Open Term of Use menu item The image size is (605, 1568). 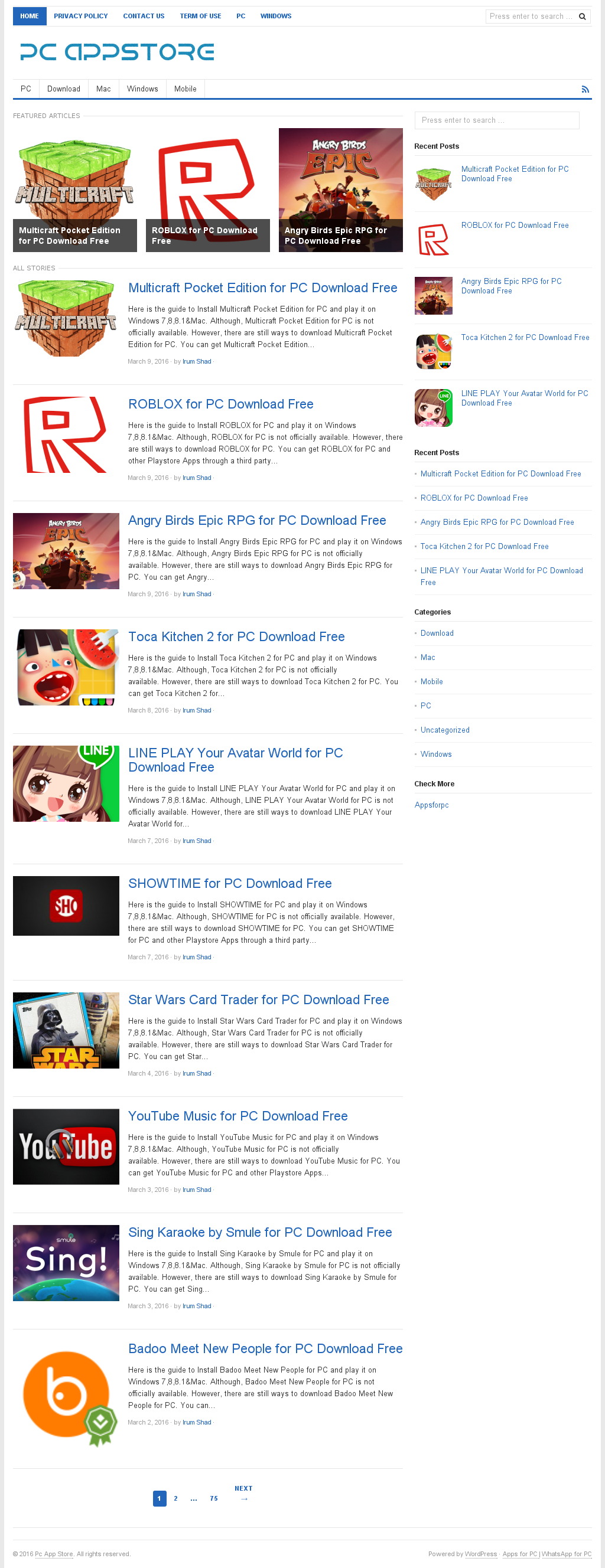click(200, 17)
